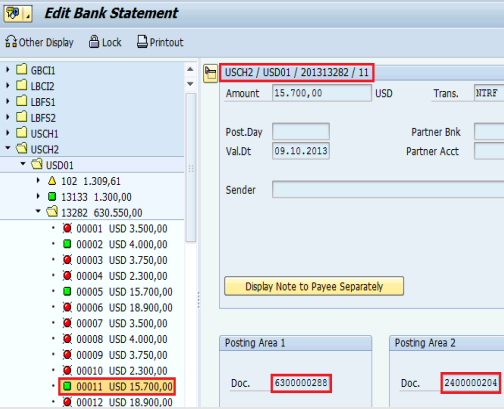Click red status icon of item 00008

[67, 339]
